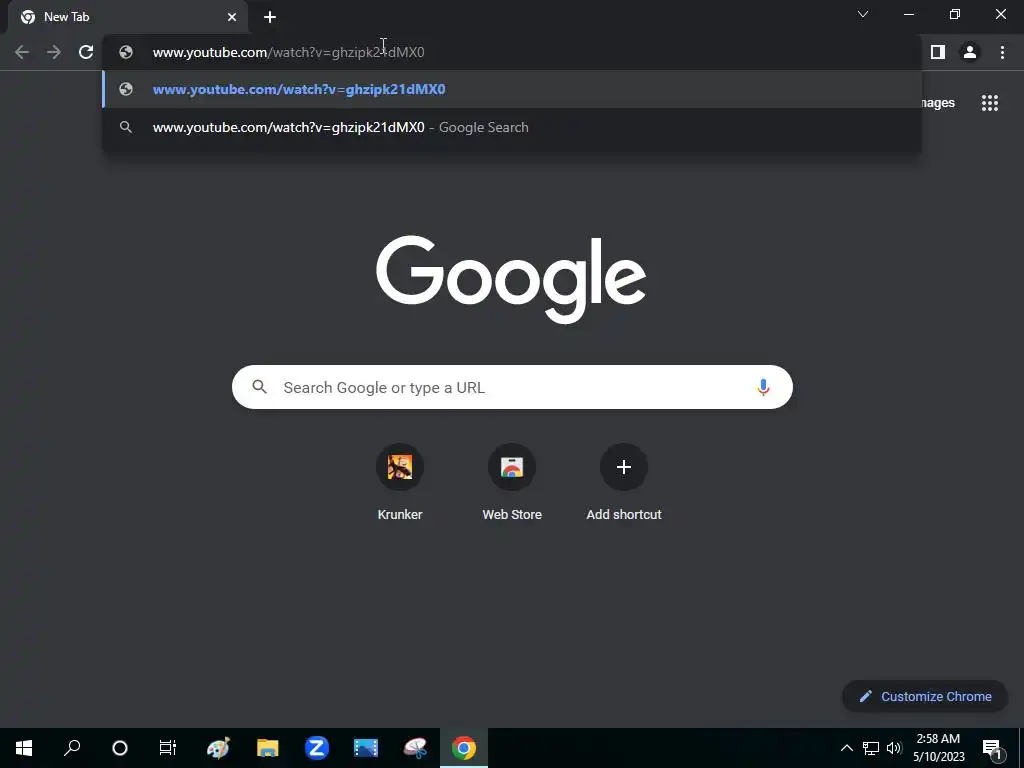Go forward using the forward arrow
The height and width of the screenshot is (768, 1024).
pyautogui.click(x=54, y=52)
